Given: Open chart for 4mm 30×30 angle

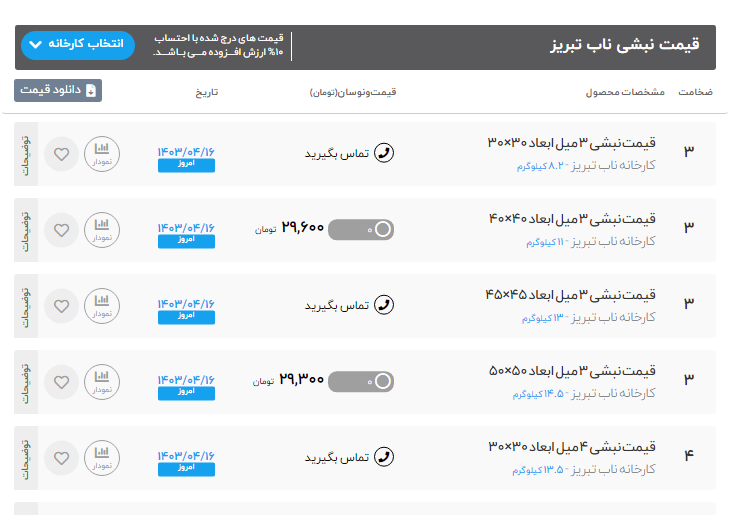Looking at the screenshot, I should coord(101,457).
